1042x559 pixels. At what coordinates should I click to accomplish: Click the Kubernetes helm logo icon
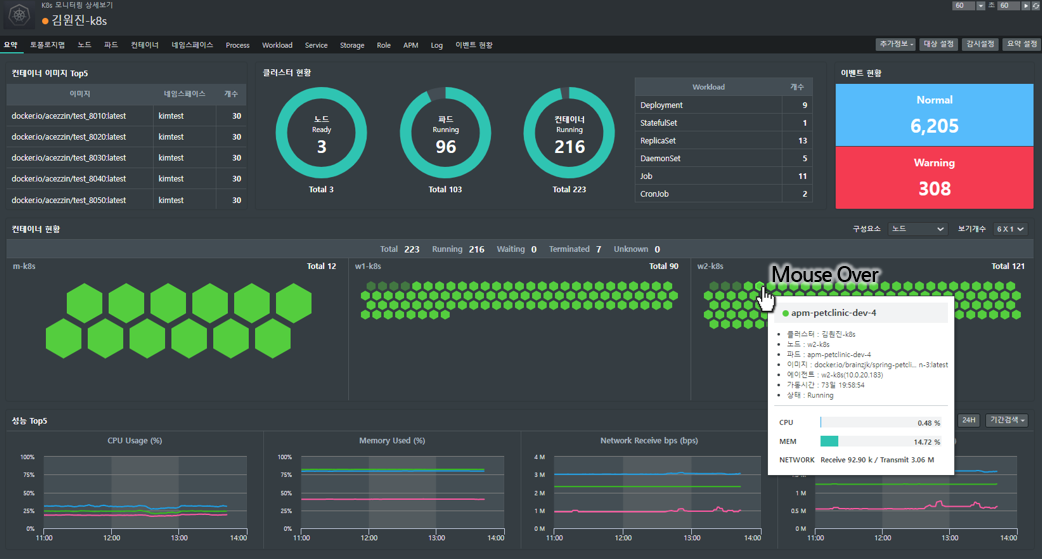(x=19, y=16)
